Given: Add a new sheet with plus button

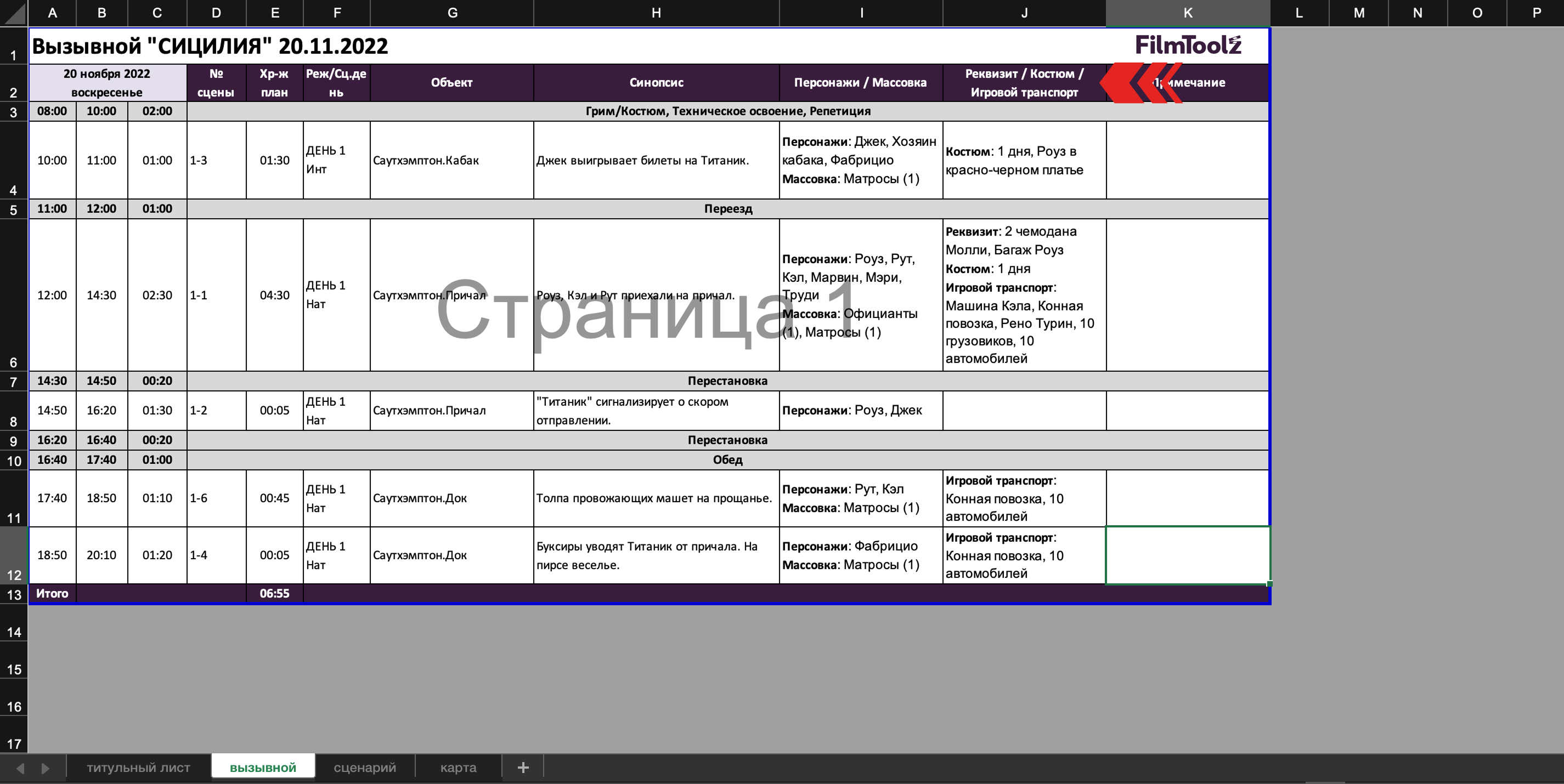Looking at the screenshot, I should click(523, 768).
